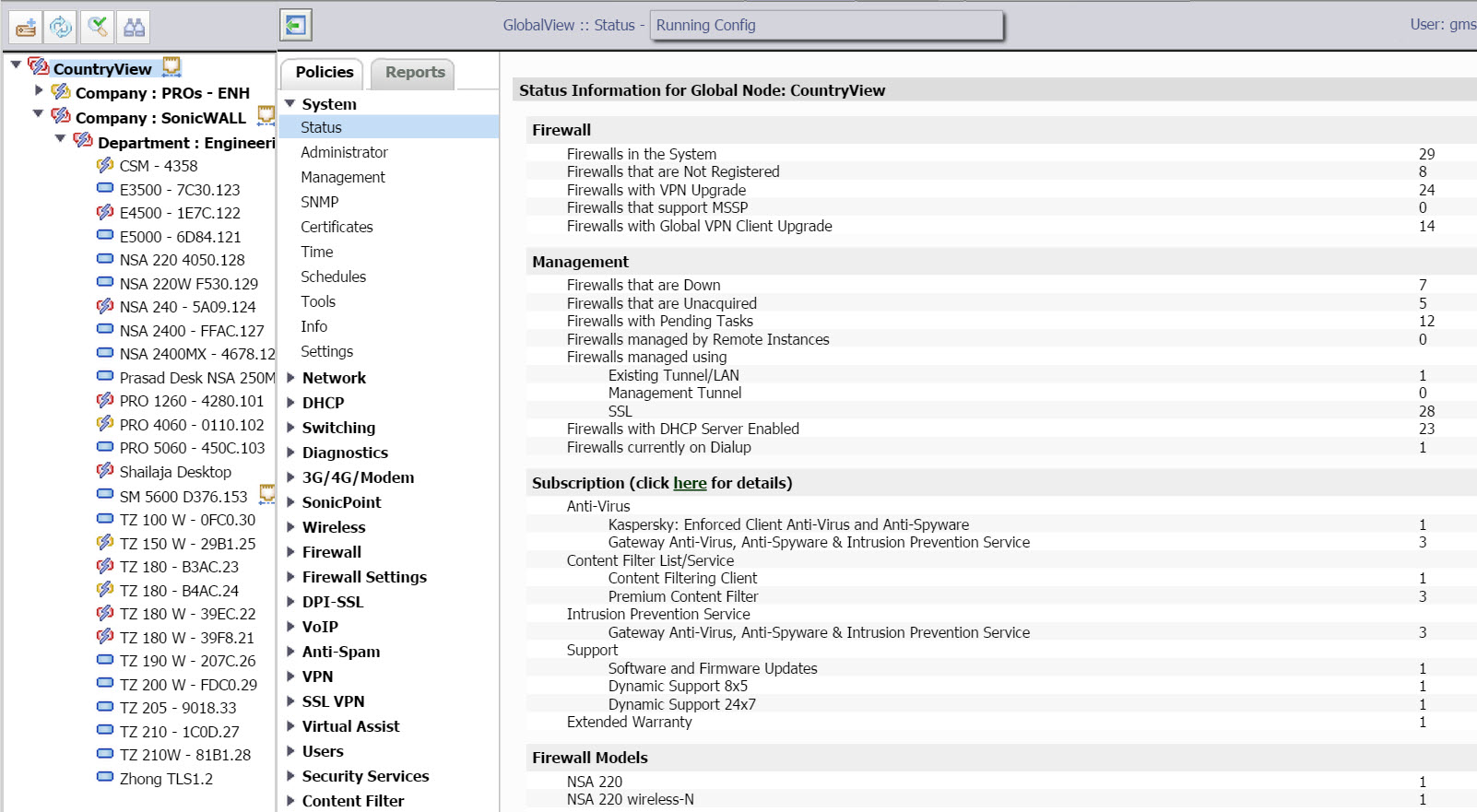Open the Administrator menu item
This screenshot has width=1477, height=812.
coord(344,152)
